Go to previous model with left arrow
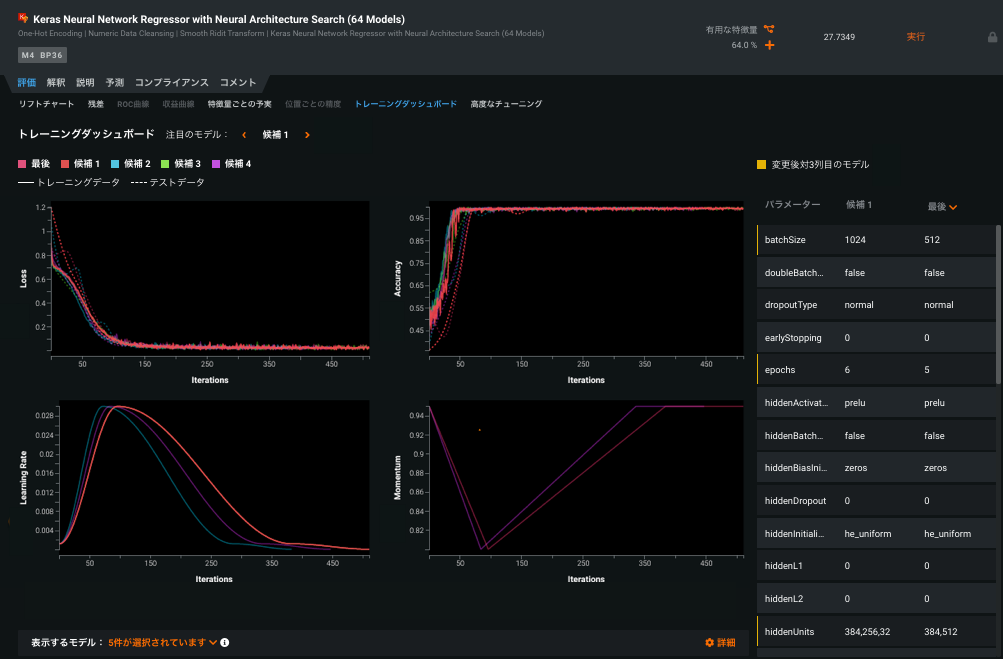 [x=244, y=134]
